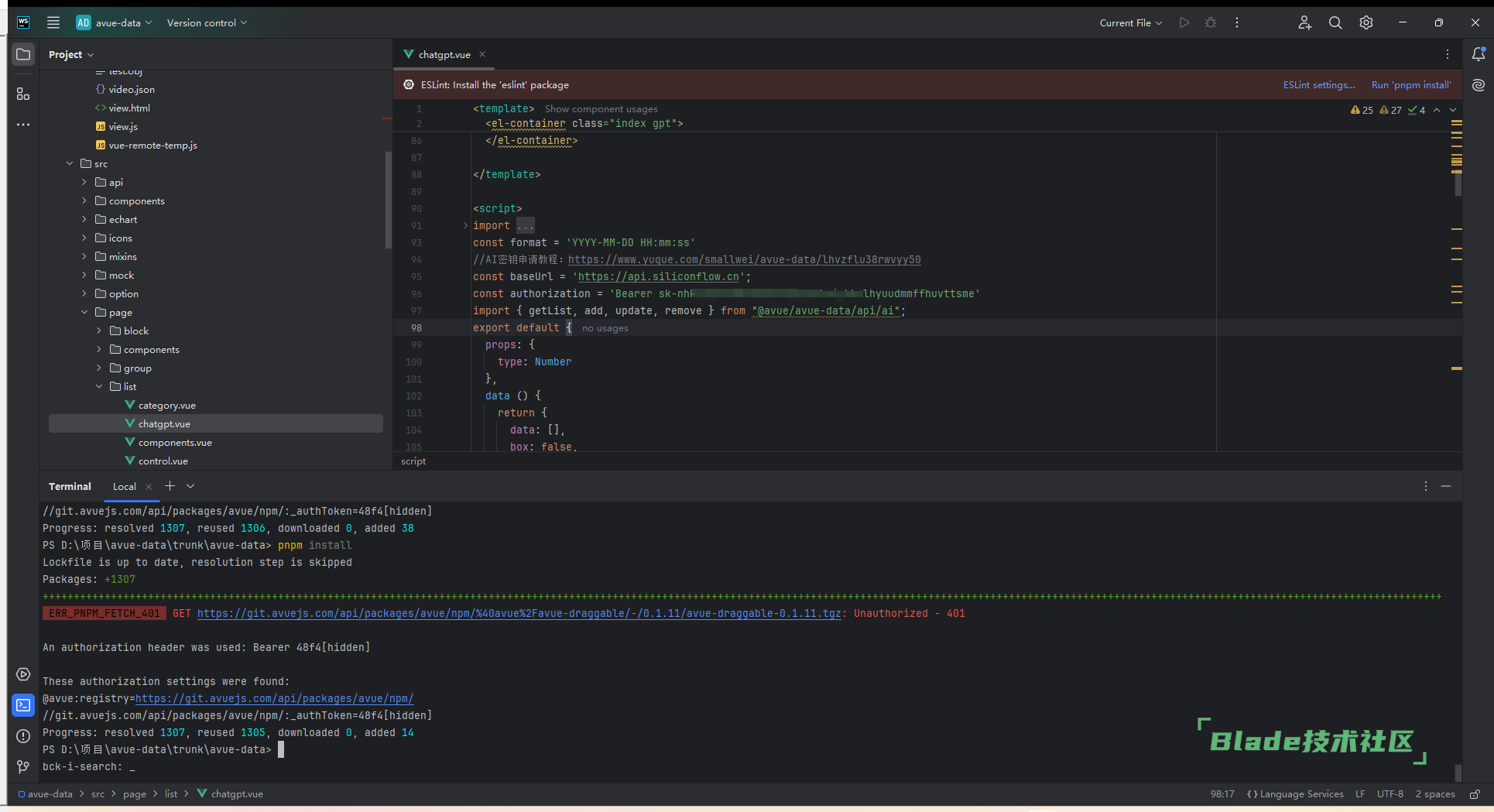Click 98:17 line column indicator
1494x812 pixels.
[1222, 794]
